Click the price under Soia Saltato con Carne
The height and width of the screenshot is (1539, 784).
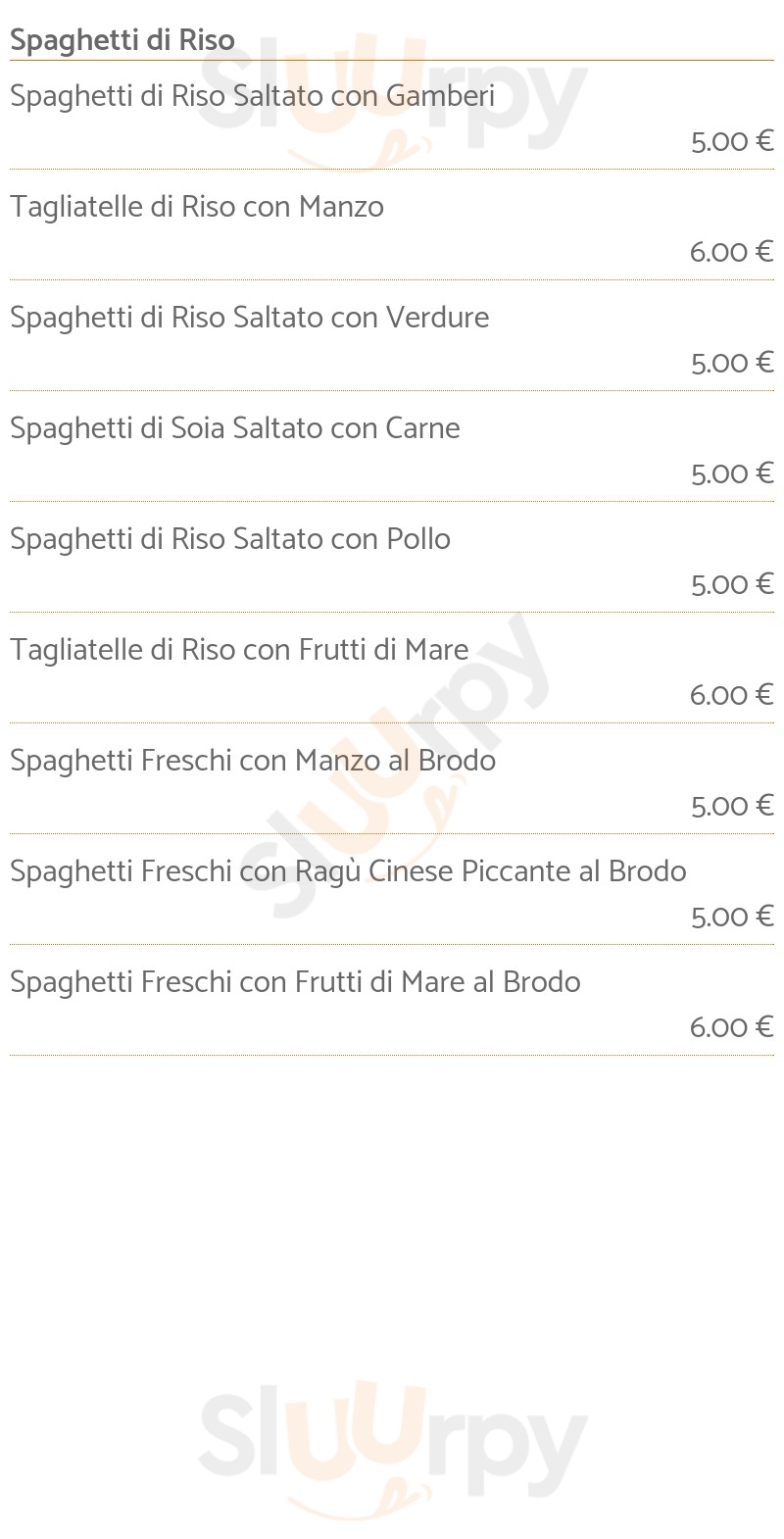pos(732,473)
